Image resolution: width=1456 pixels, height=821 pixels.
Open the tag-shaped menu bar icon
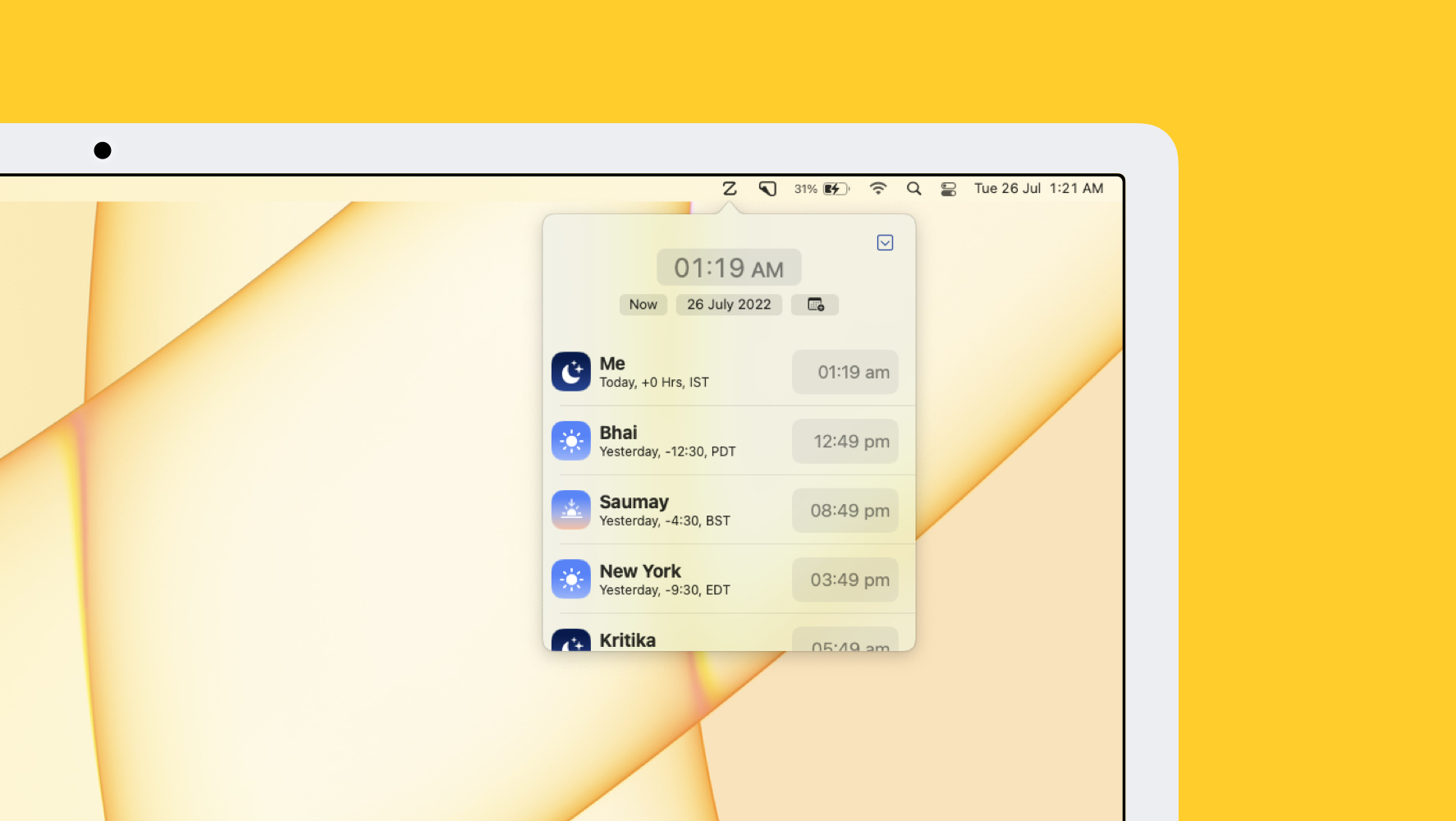tap(767, 189)
